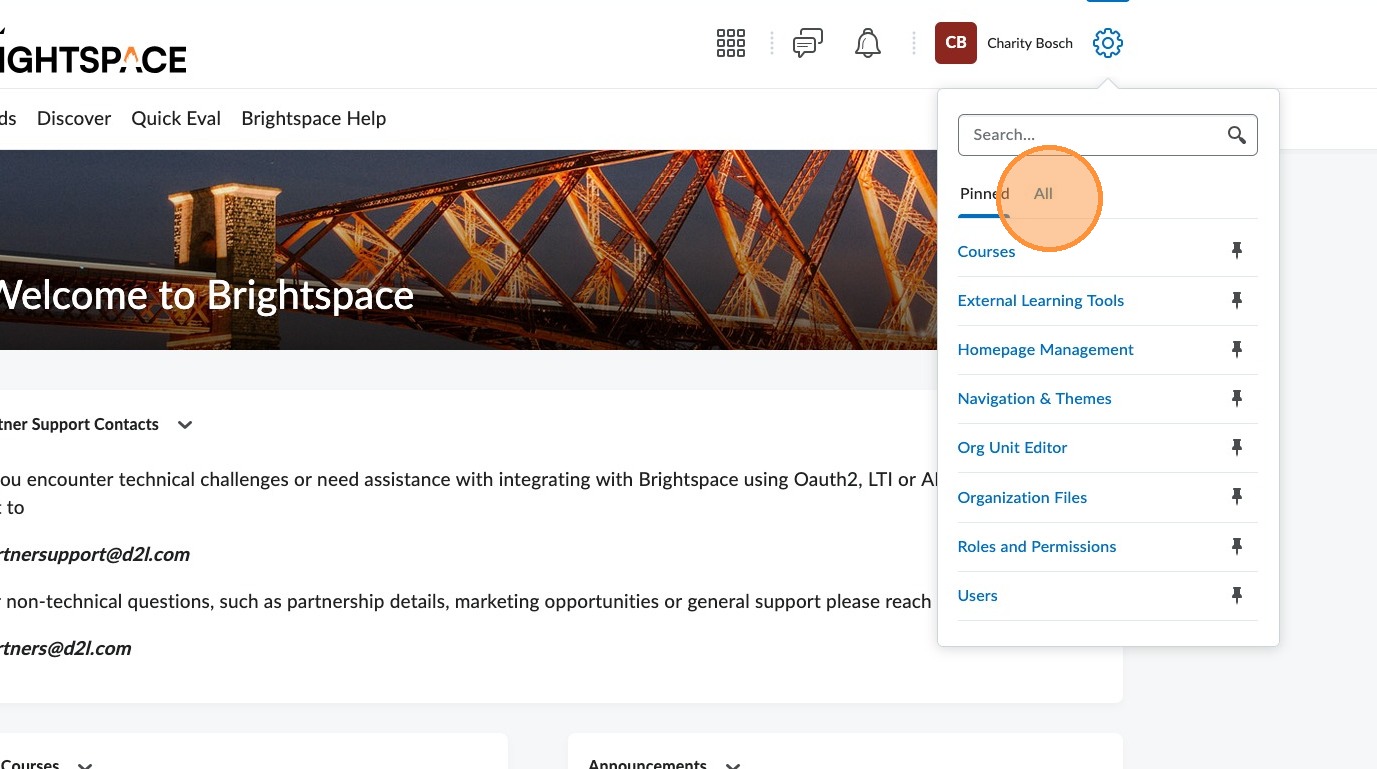The image size is (1377, 769).
Task: Open the Organization Files link
Action: 1022,497
